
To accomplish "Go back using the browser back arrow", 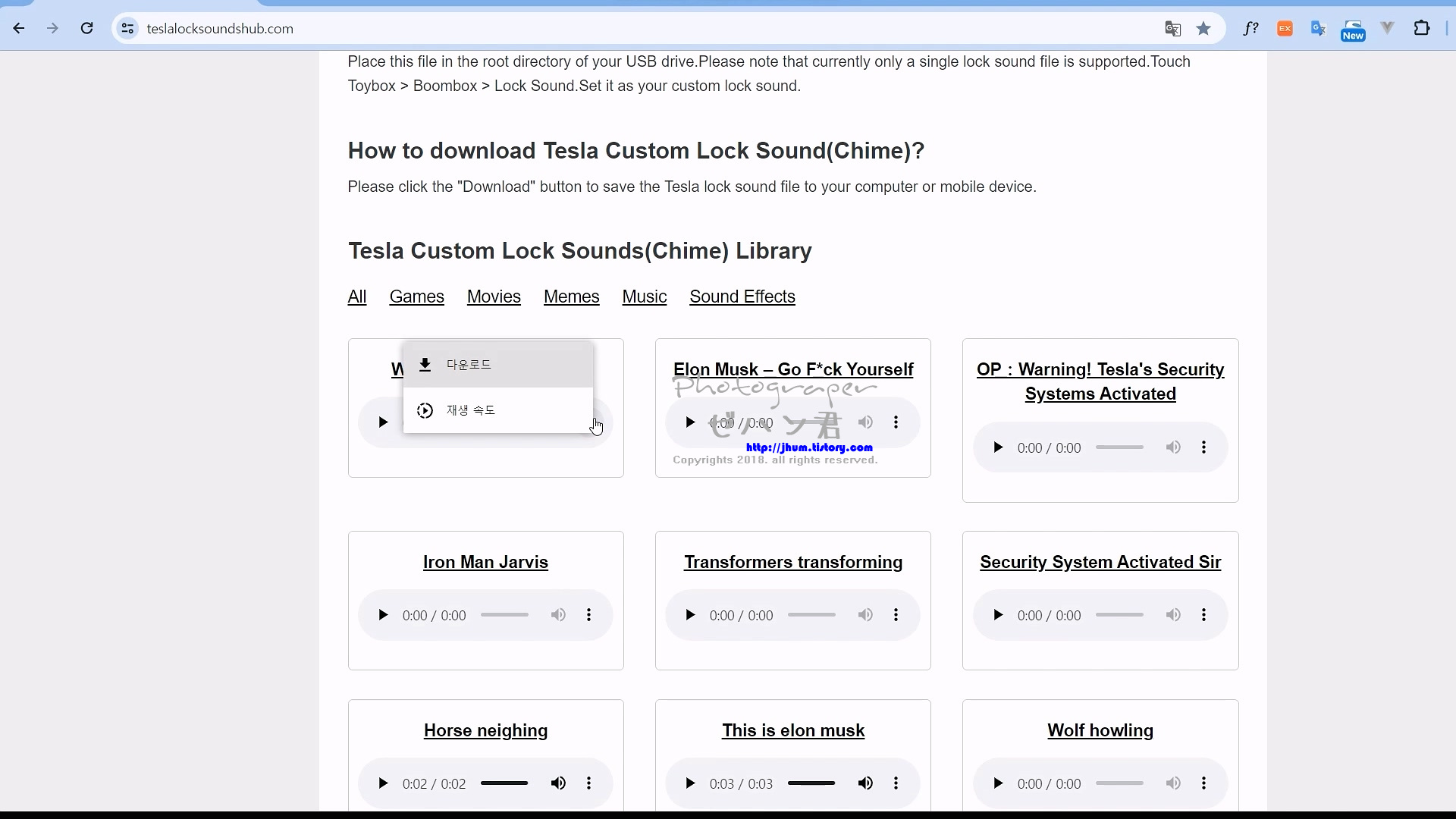I will (19, 29).
